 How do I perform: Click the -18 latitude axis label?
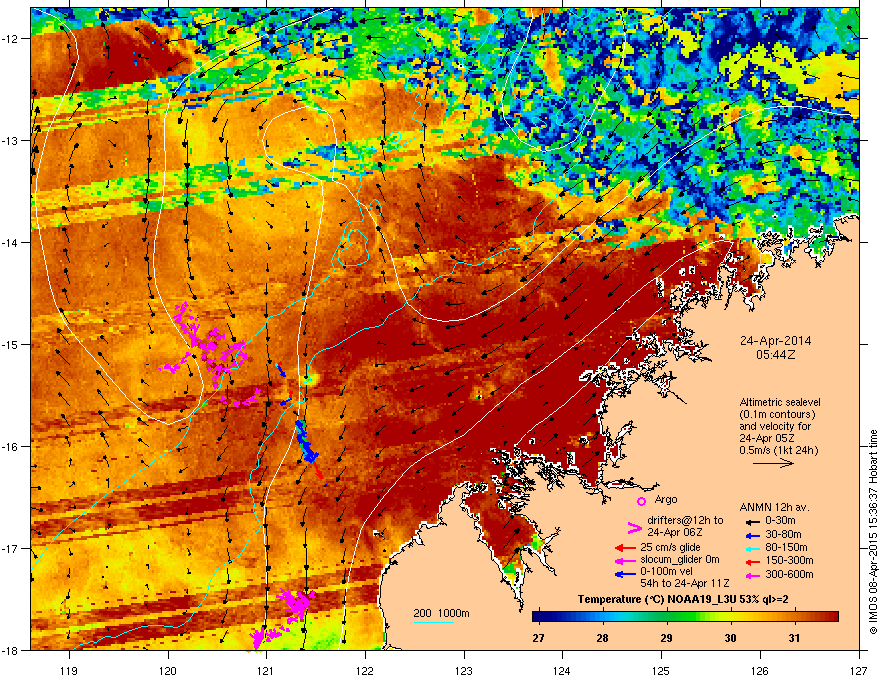pos(11,650)
